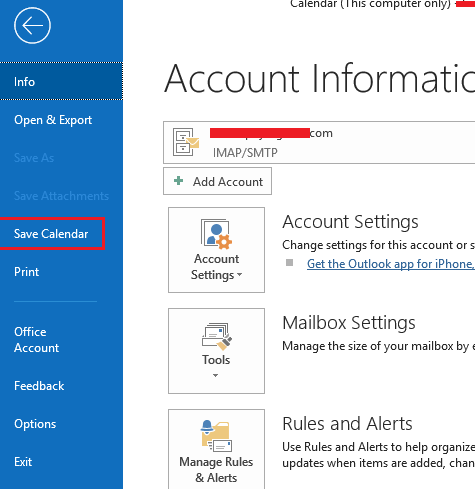This screenshot has height=489, width=475.
Task: Click the Save Attachments sidebar item
Action: click(x=61, y=196)
